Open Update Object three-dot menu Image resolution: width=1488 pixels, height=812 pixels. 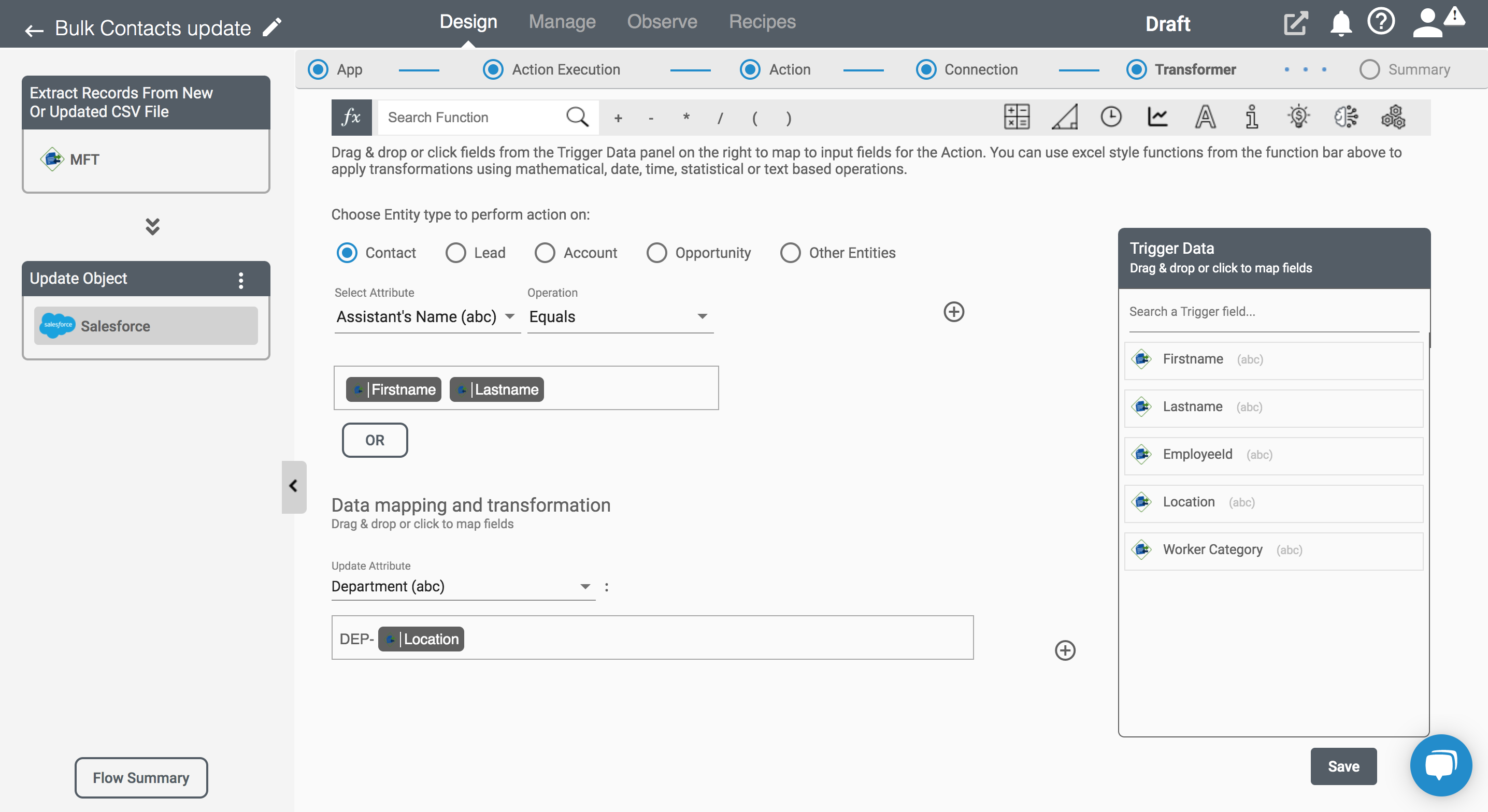click(241, 281)
